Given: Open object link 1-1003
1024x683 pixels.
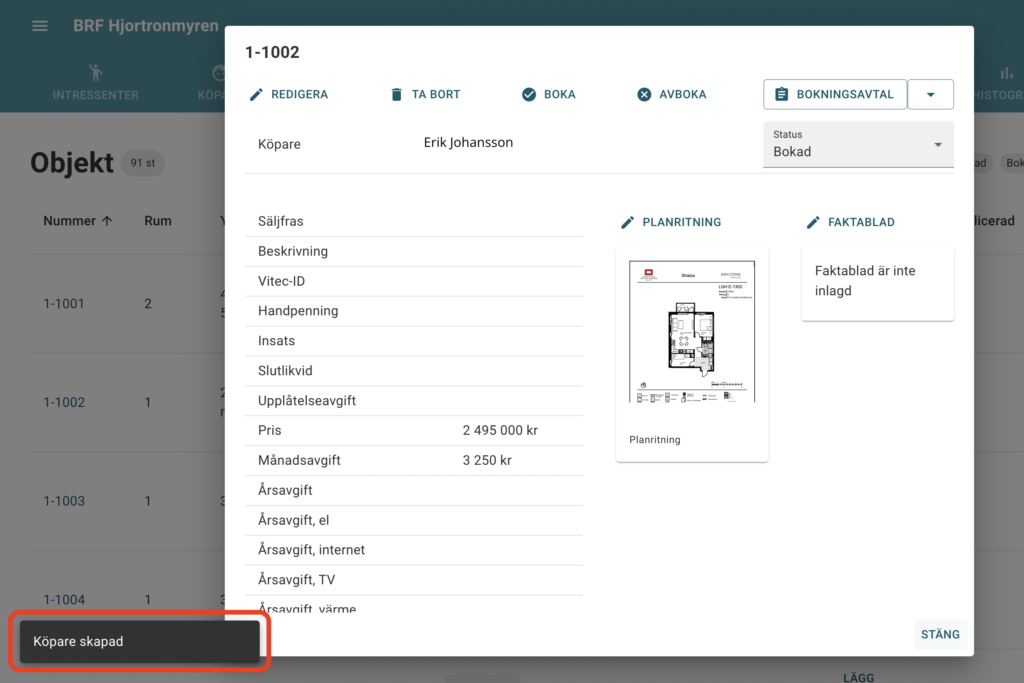Looking at the screenshot, I should pyautogui.click(x=64, y=501).
